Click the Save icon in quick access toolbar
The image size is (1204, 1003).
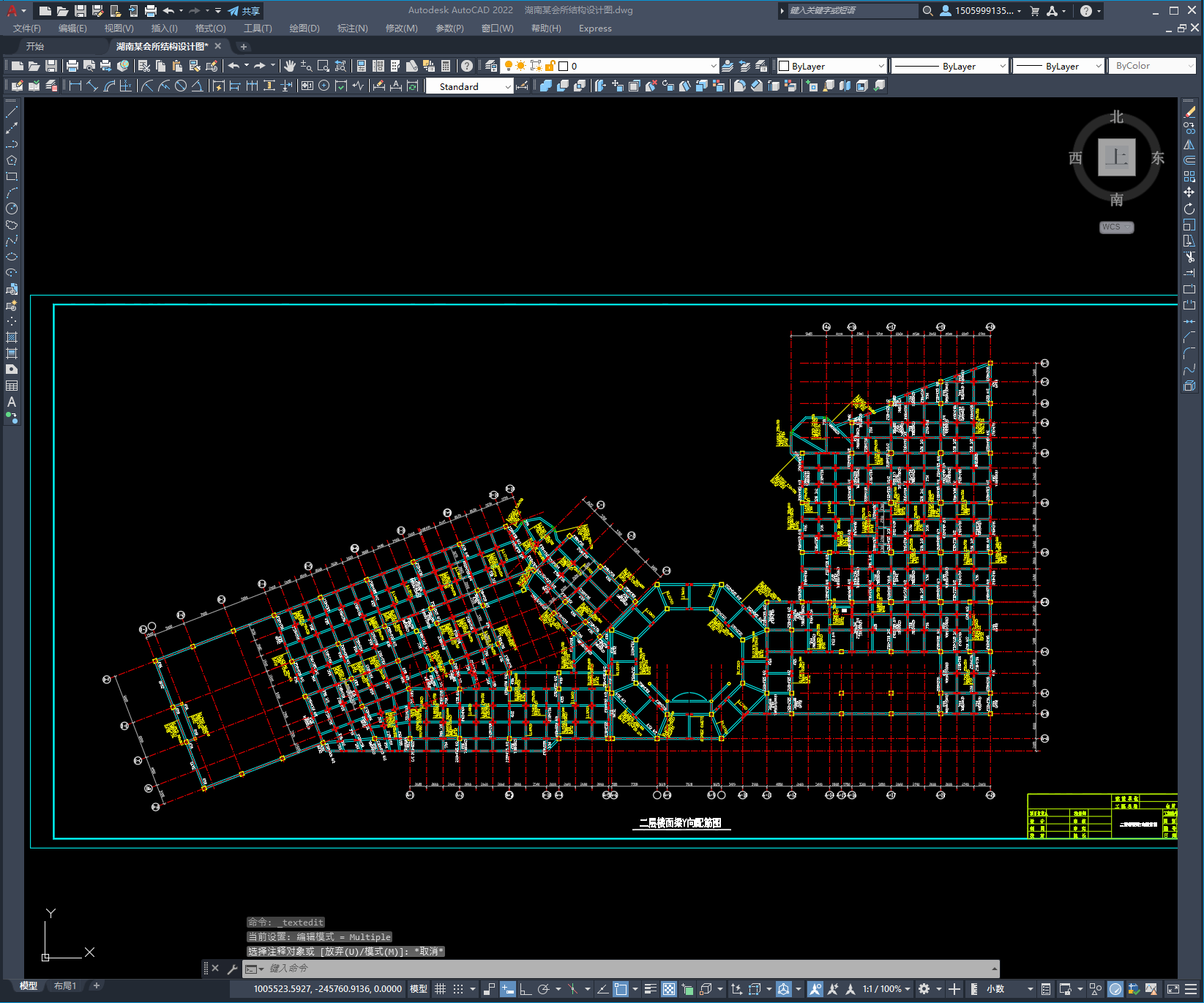pos(81,11)
